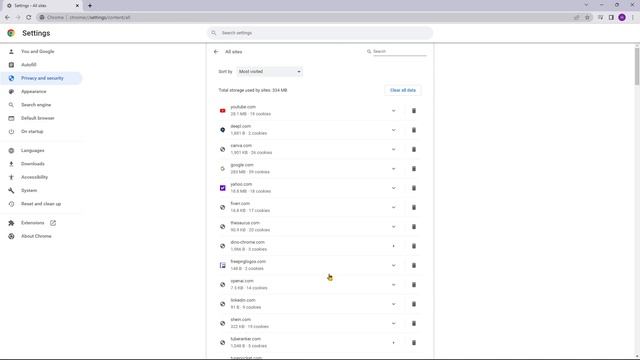This screenshot has height=360, width=640.
Task: Expand deepl.com site details
Action: [x=393, y=130]
